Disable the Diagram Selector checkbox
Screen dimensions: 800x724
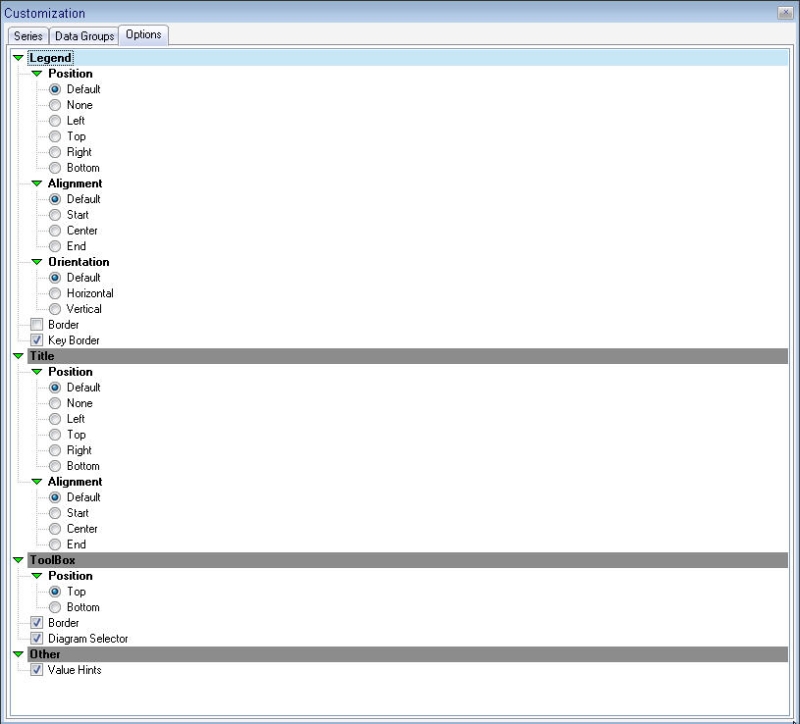pyautogui.click(x=37, y=639)
